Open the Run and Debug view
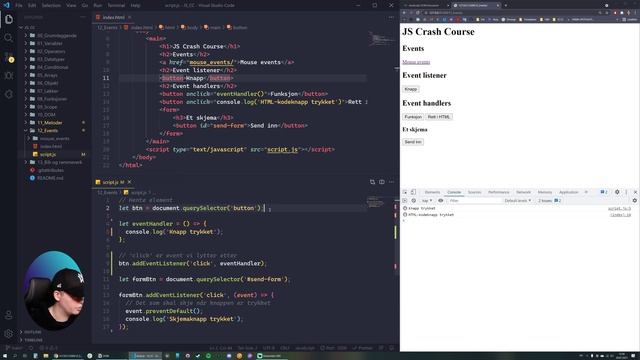 pos(9,76)
